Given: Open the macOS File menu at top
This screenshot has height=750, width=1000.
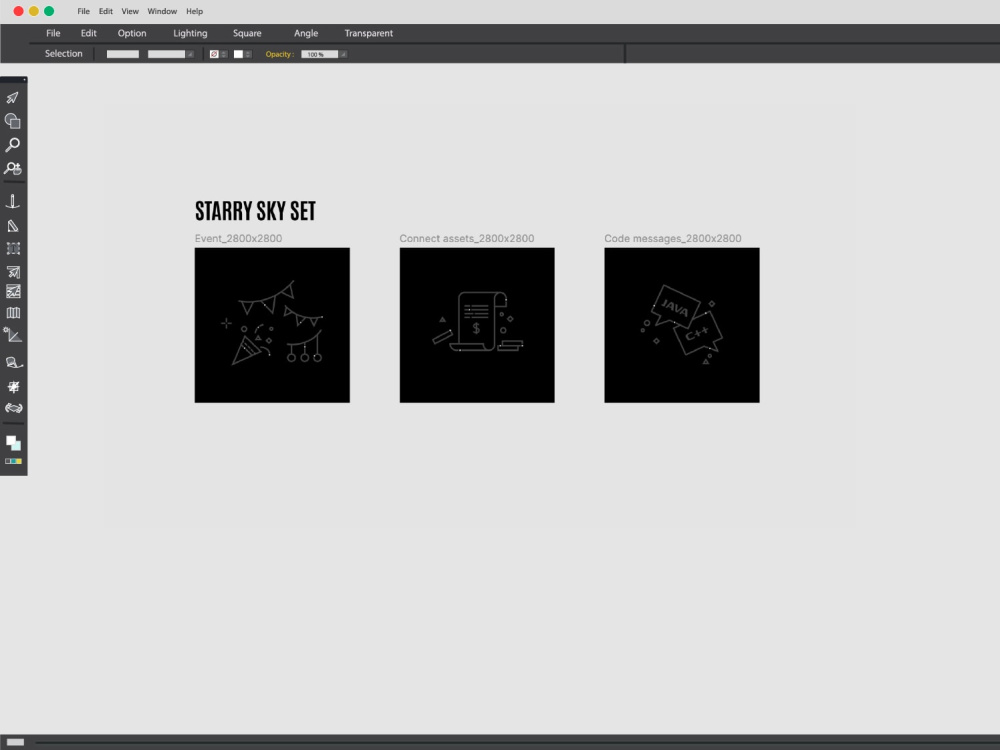Looking at the screenshot, I should click(84, 11).
